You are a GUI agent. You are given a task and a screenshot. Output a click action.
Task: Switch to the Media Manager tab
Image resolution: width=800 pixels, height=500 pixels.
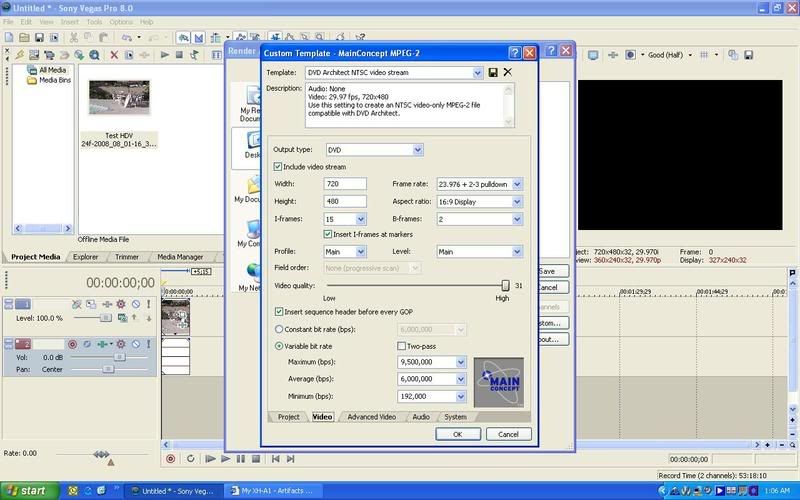(x=180, y=257)
